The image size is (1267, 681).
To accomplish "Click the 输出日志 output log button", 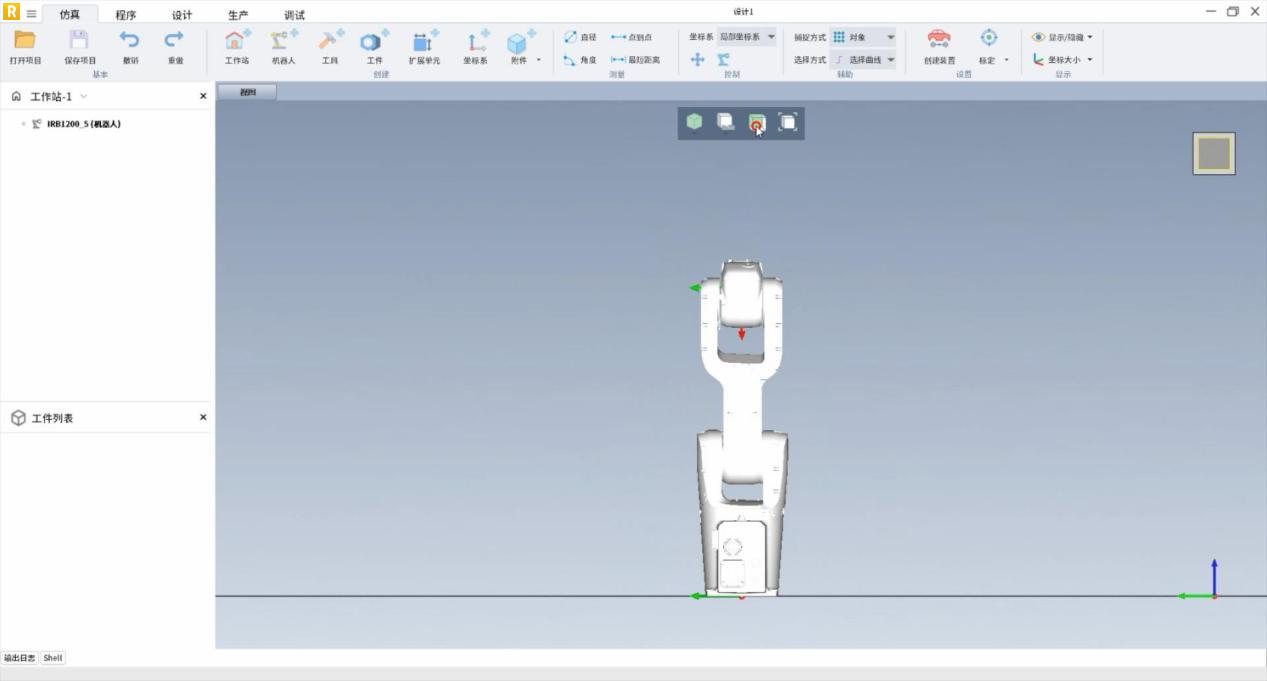I will click(x=19, y=658).
